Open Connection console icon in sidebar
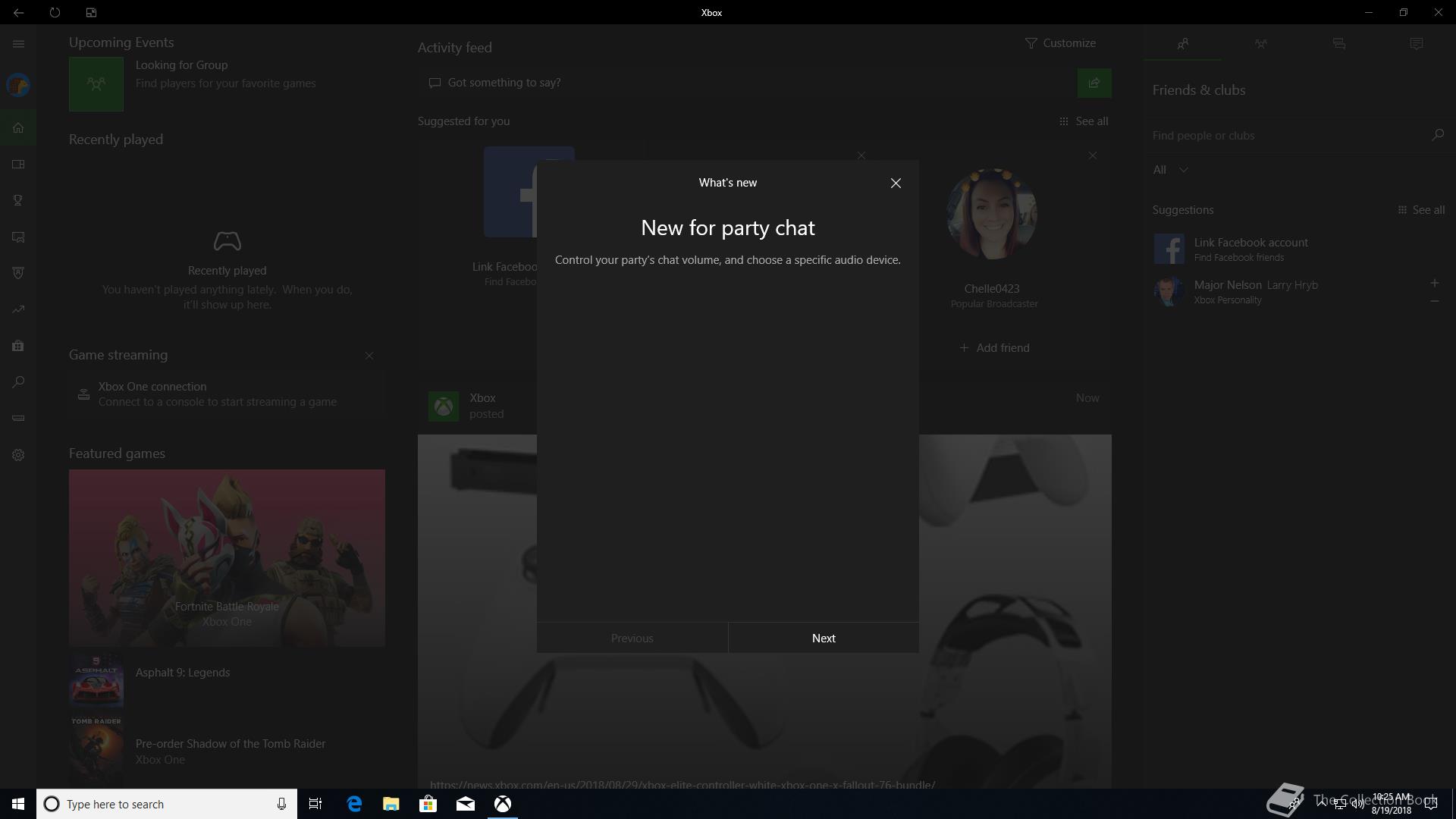This screenshot has height=819, width=1456. click(18, 418)
